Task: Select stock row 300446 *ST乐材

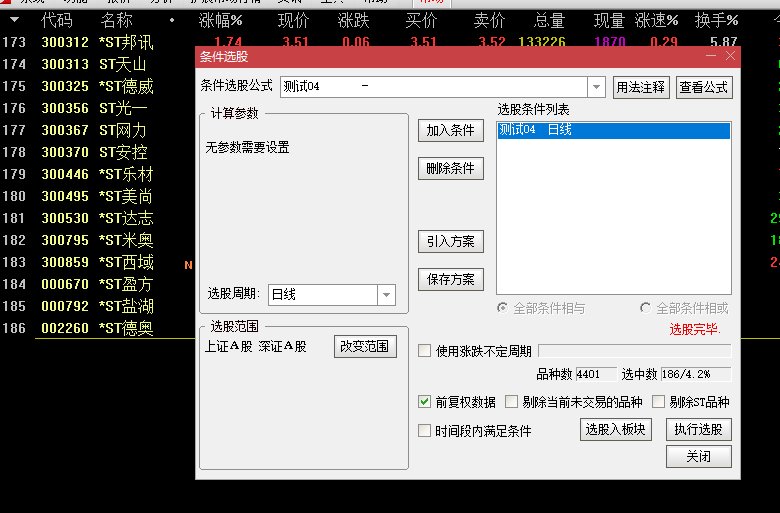Action: pyautogui.click(x=98, y=174)
